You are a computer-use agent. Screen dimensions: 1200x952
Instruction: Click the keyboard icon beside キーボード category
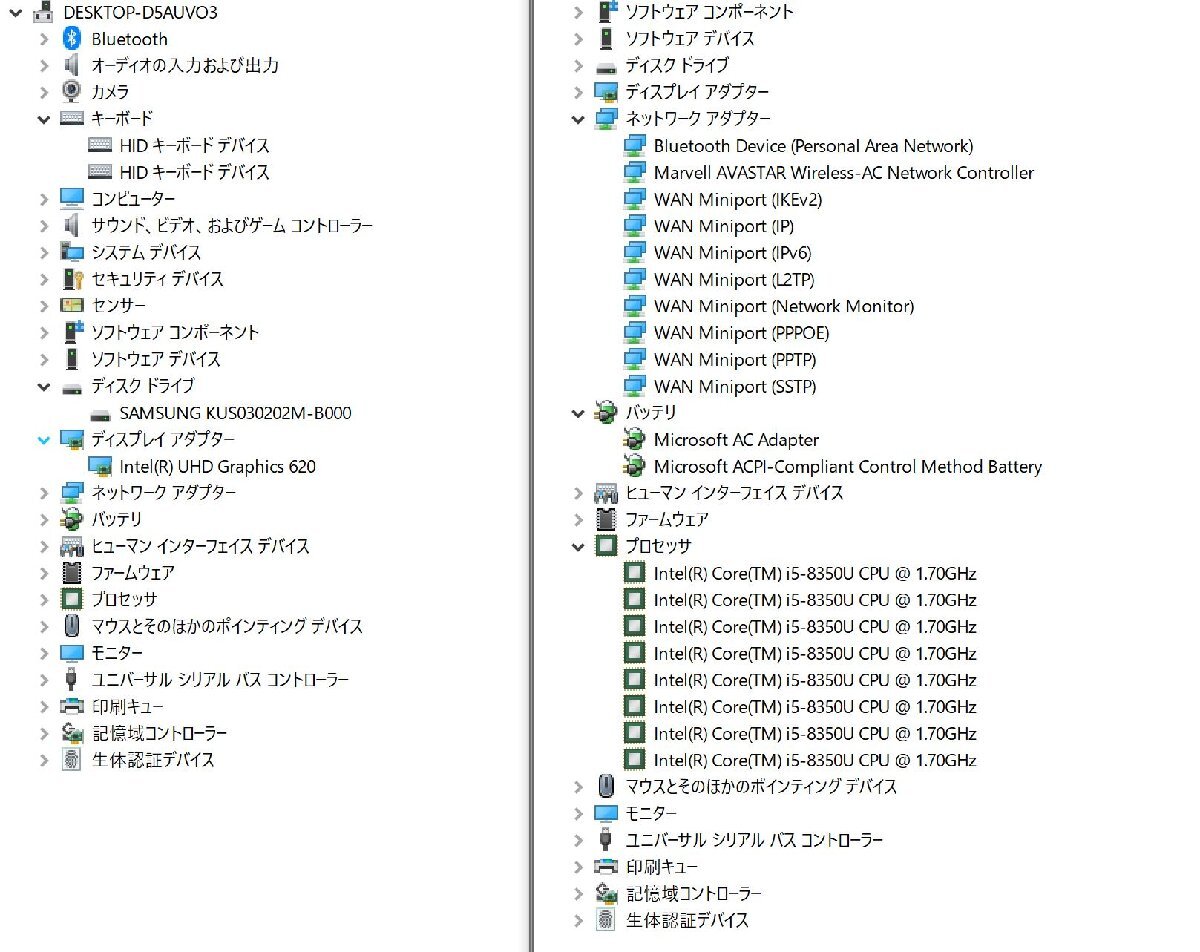(71, 118)
